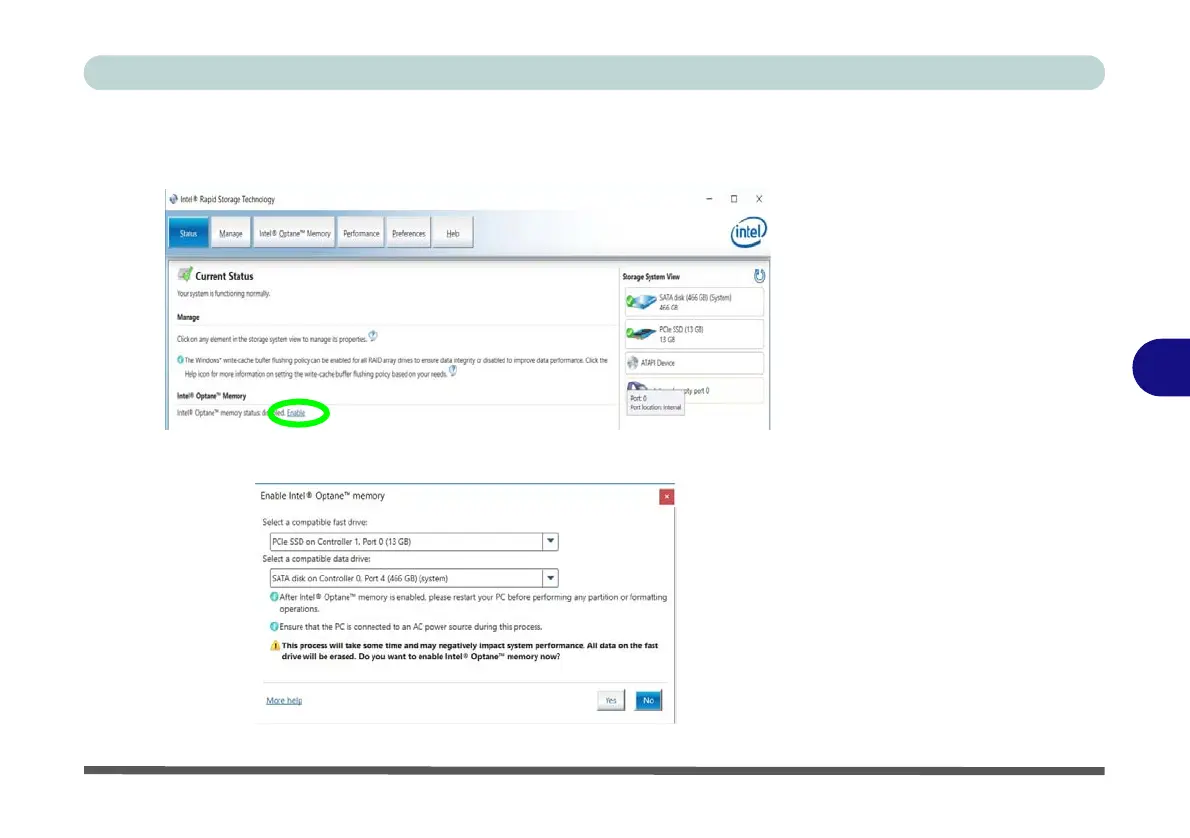Screen dimensions: 1190x838
Task: Close the Rapid Storage Technology window
Action: (759, 199)
